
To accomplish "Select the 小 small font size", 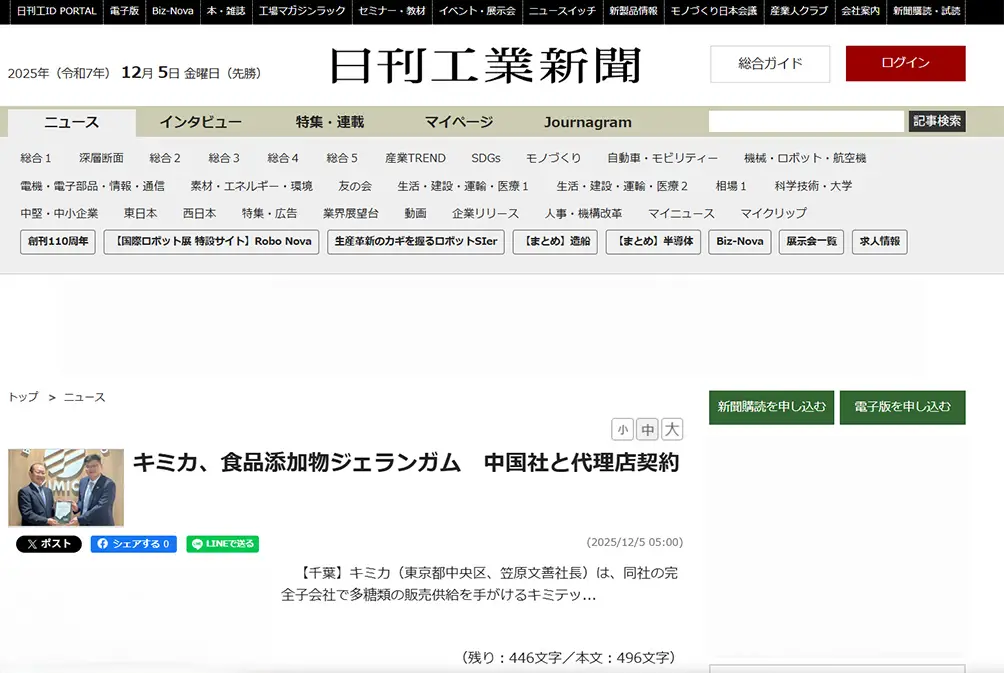I will pos(623,428).
